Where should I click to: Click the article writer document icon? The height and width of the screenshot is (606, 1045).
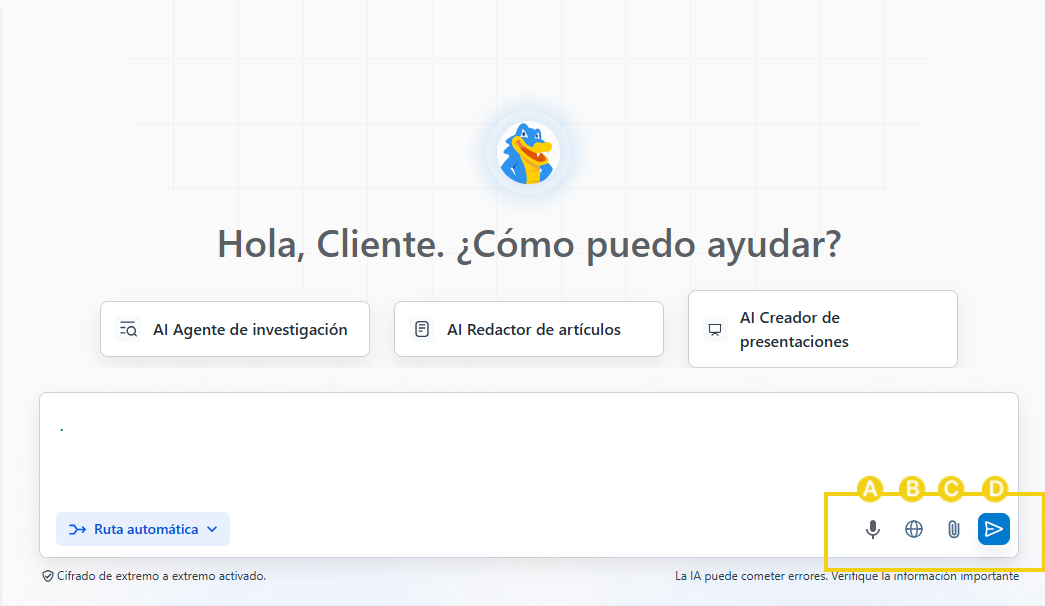point(422,329)
